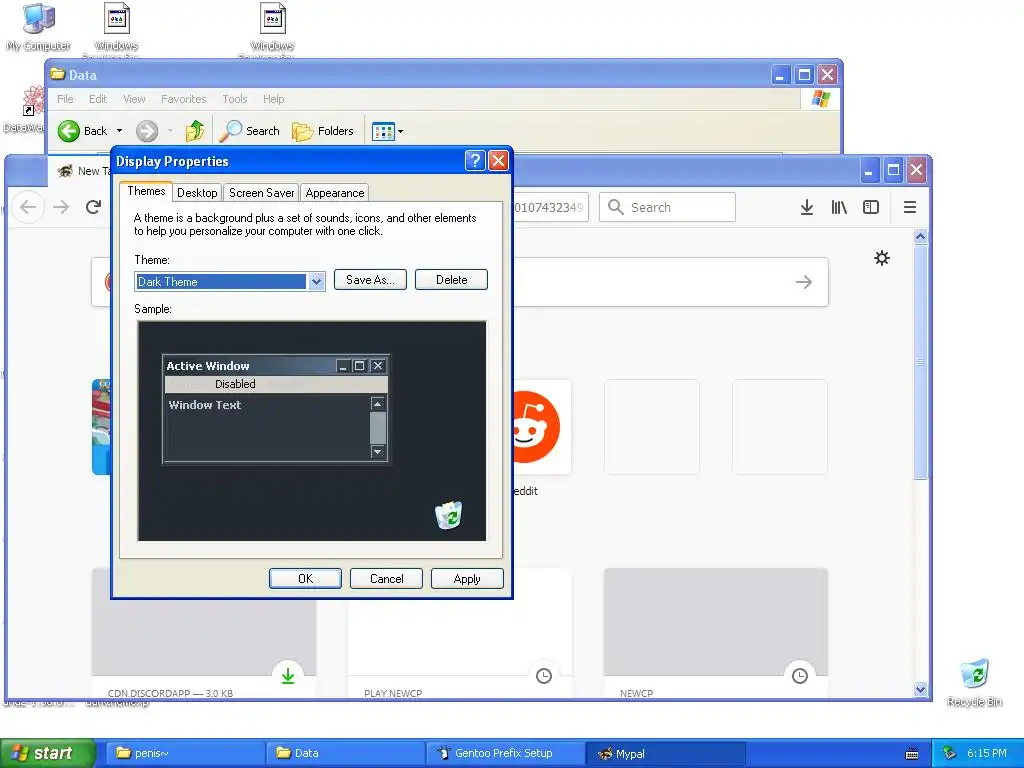The height and width of the screenshot is (768, 1024).
Task: Click the Mypal page scrollbar up arrow
Action: click(920, 236)
